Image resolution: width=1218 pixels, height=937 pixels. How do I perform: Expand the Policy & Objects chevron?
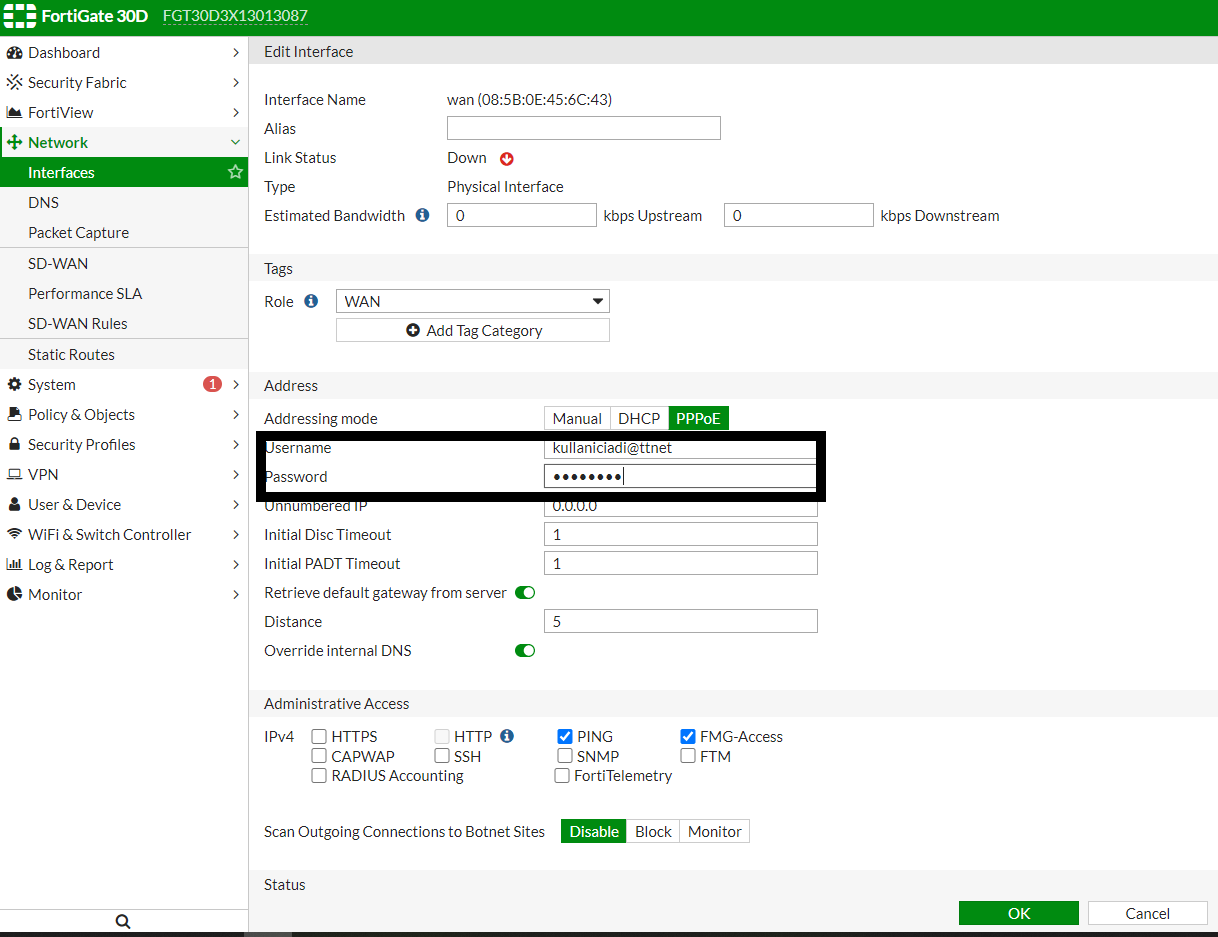point(235,415)
